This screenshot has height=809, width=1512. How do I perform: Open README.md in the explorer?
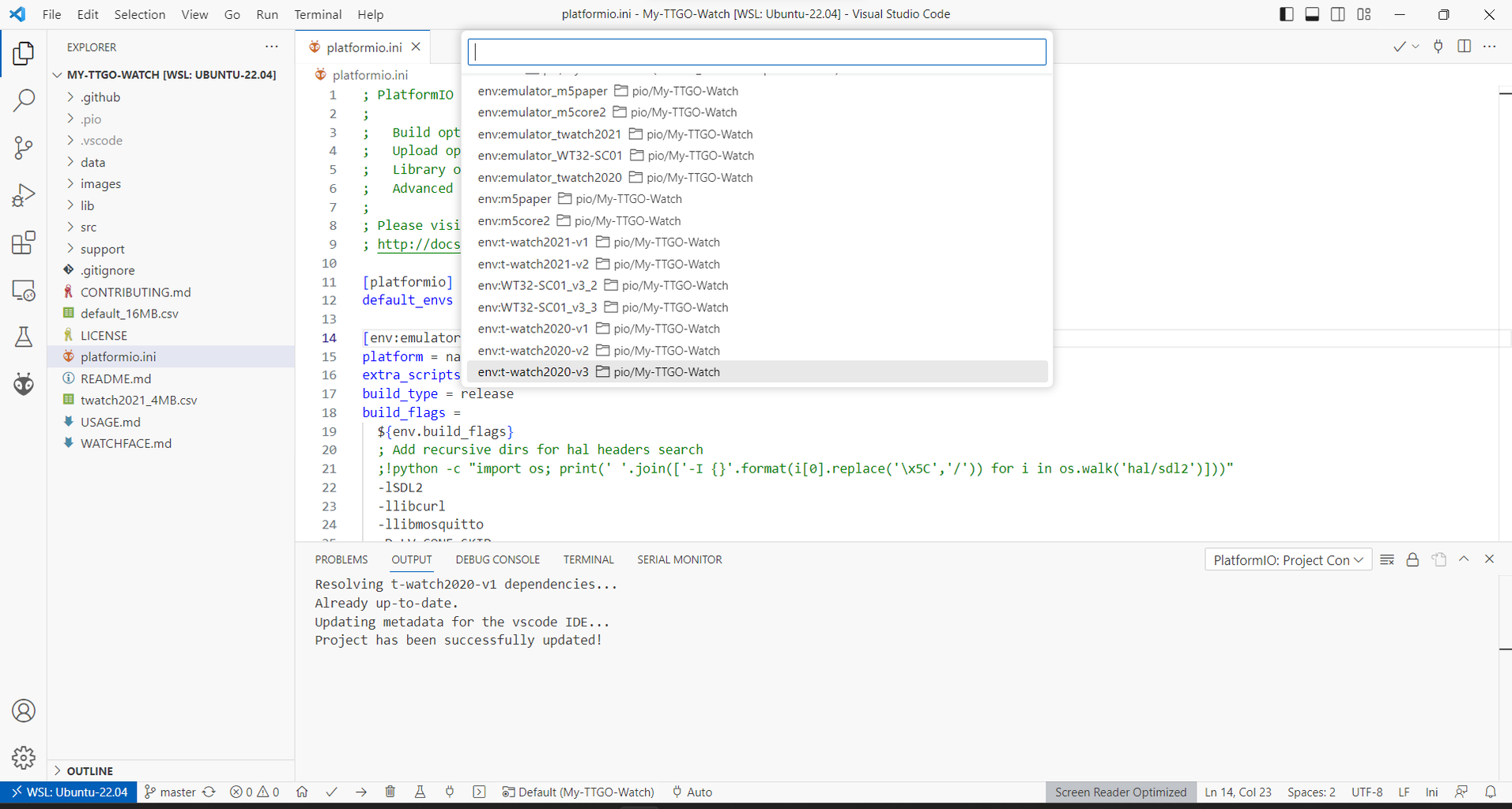tap(115, 378)
